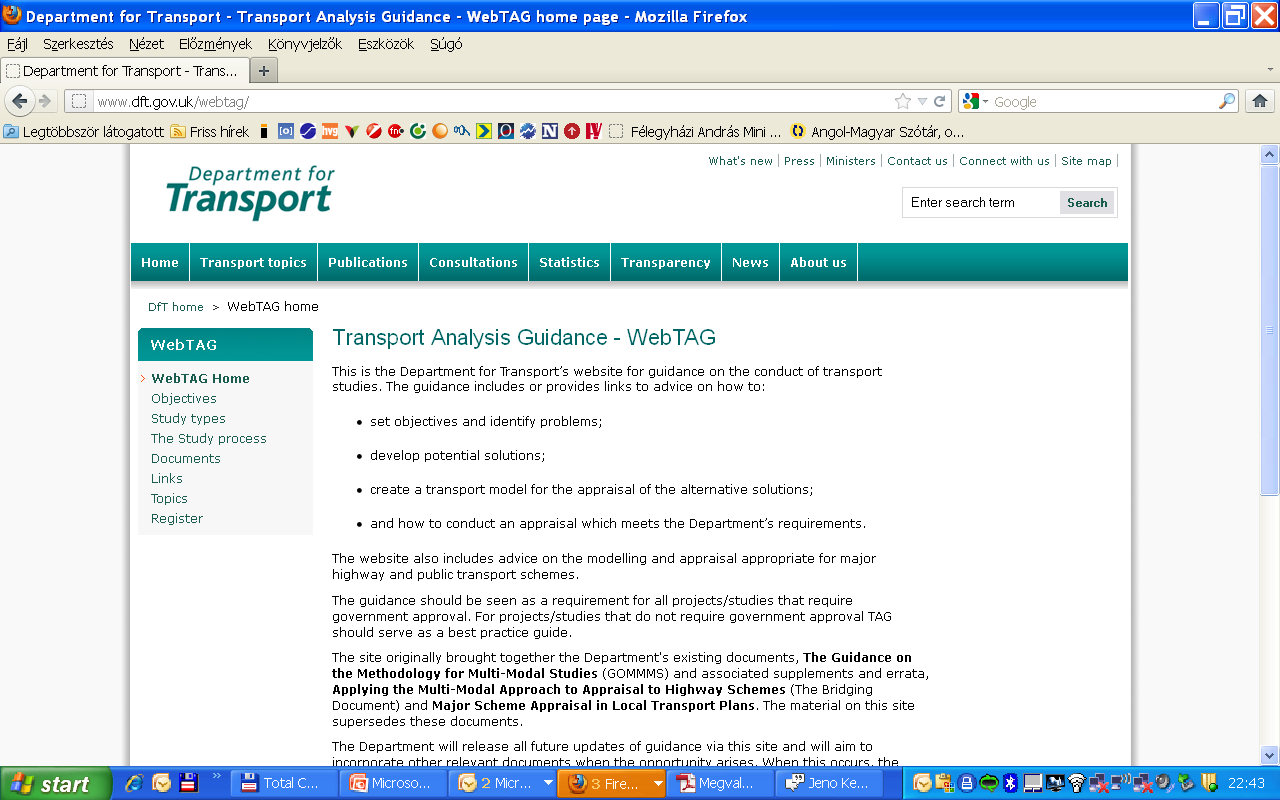The image size is (1280, 800).
Task: Open the Előzmények menu
Action: (215, 44)
